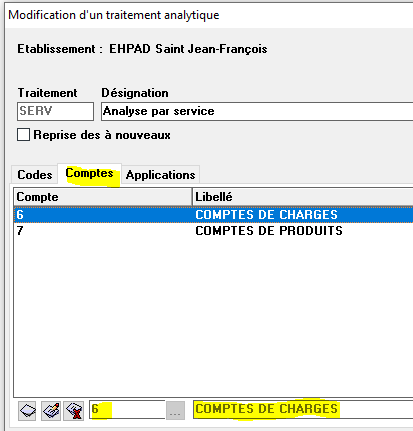
Task: Click the Traitement field containing SERV
Action: coord(55,111)
